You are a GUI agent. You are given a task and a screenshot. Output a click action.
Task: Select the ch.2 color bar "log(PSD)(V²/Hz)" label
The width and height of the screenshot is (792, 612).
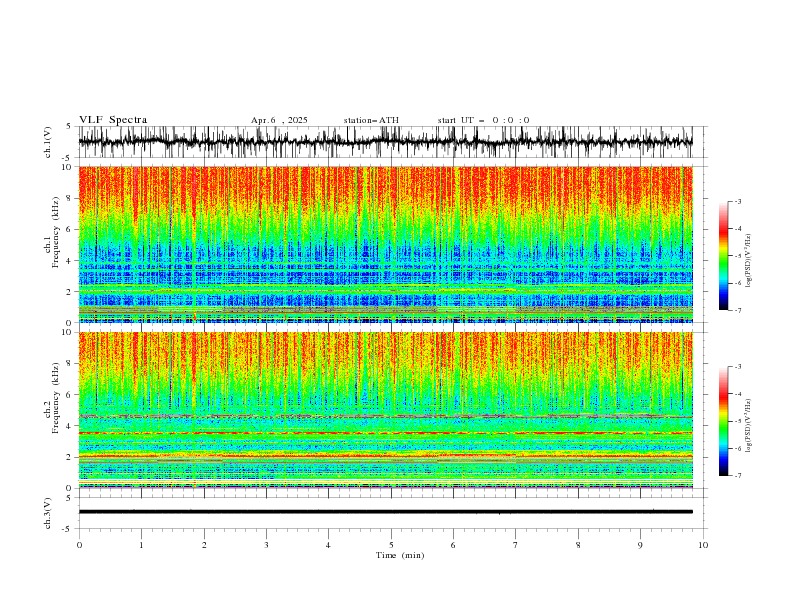coord(748,426)
